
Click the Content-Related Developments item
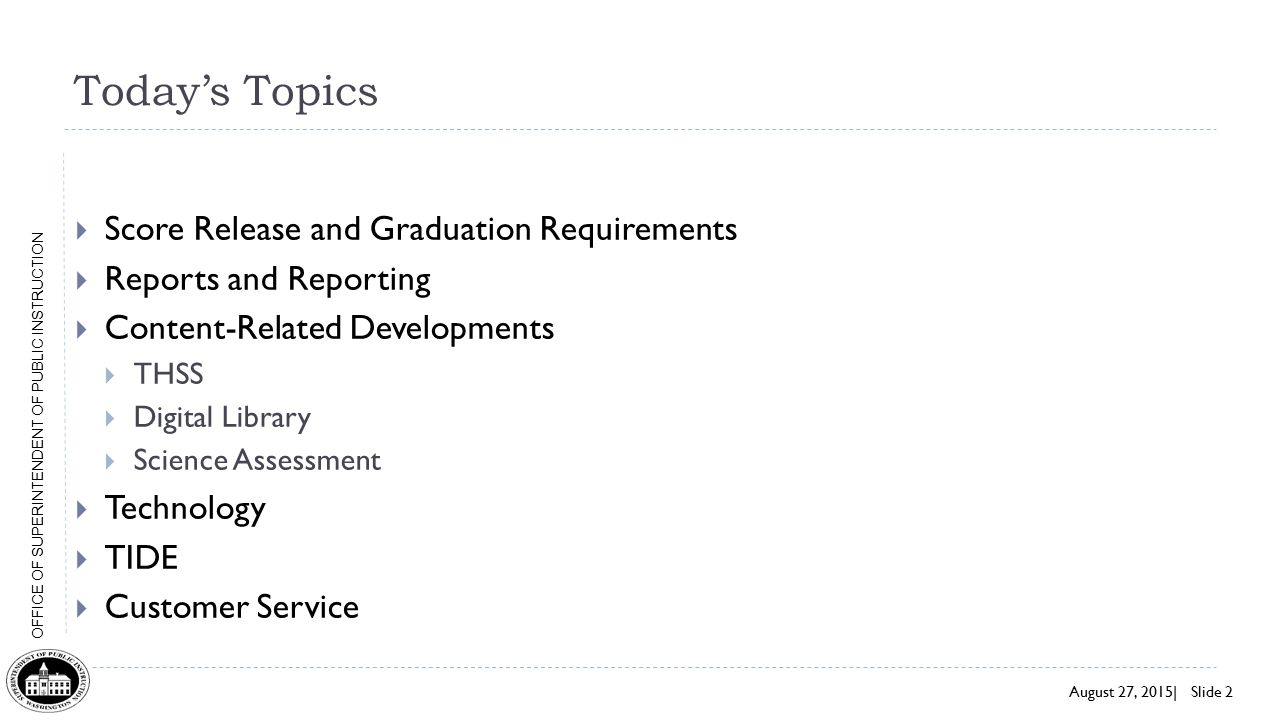click(x=329, y=328)
